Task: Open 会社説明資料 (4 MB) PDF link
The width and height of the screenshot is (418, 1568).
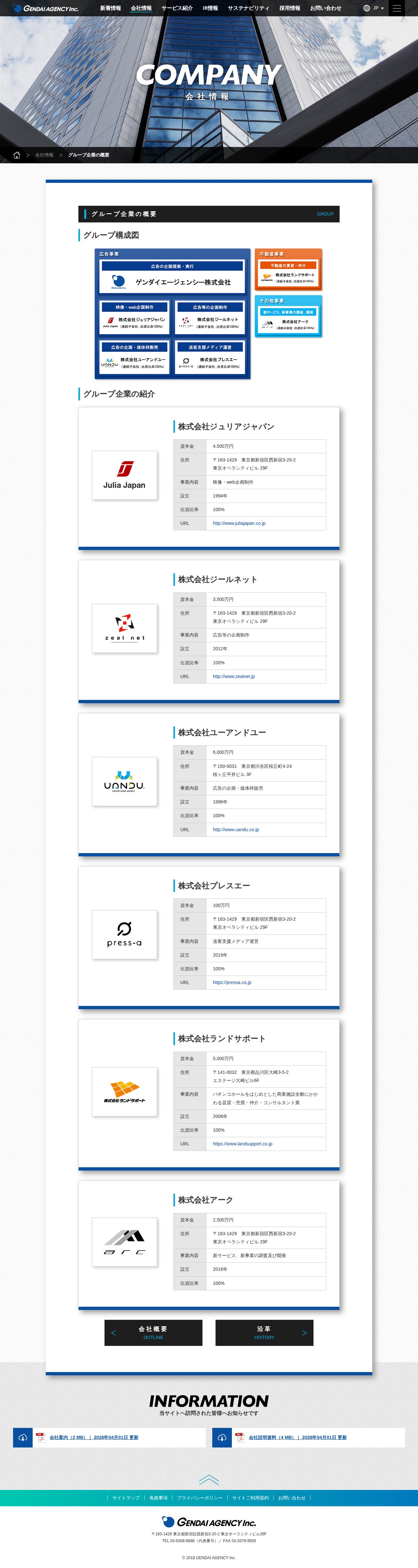Action: pos(297,1437)
